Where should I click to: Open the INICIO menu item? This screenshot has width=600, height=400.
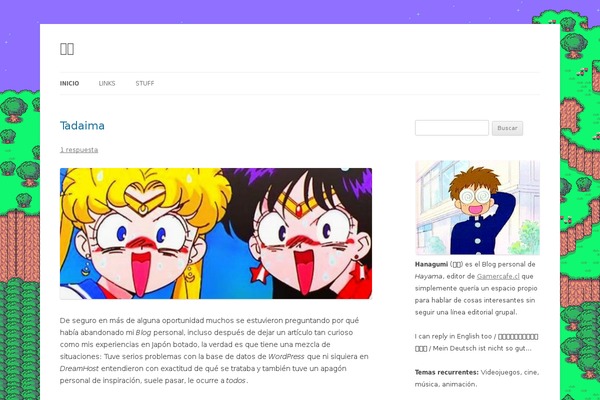69,83
